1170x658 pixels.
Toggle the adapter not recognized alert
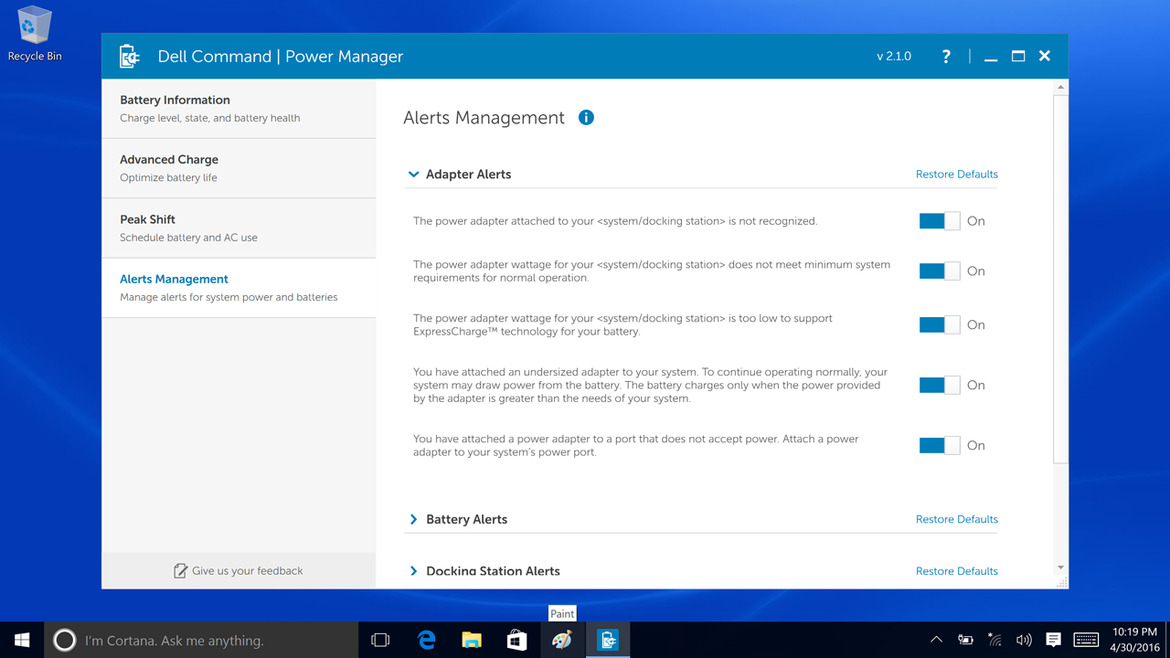click(x=939, y=221)
